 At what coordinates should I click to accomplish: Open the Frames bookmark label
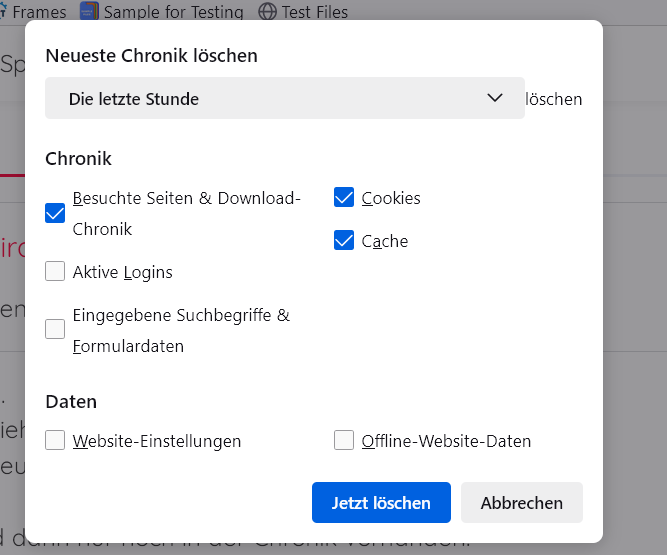[x=40, y=12]
